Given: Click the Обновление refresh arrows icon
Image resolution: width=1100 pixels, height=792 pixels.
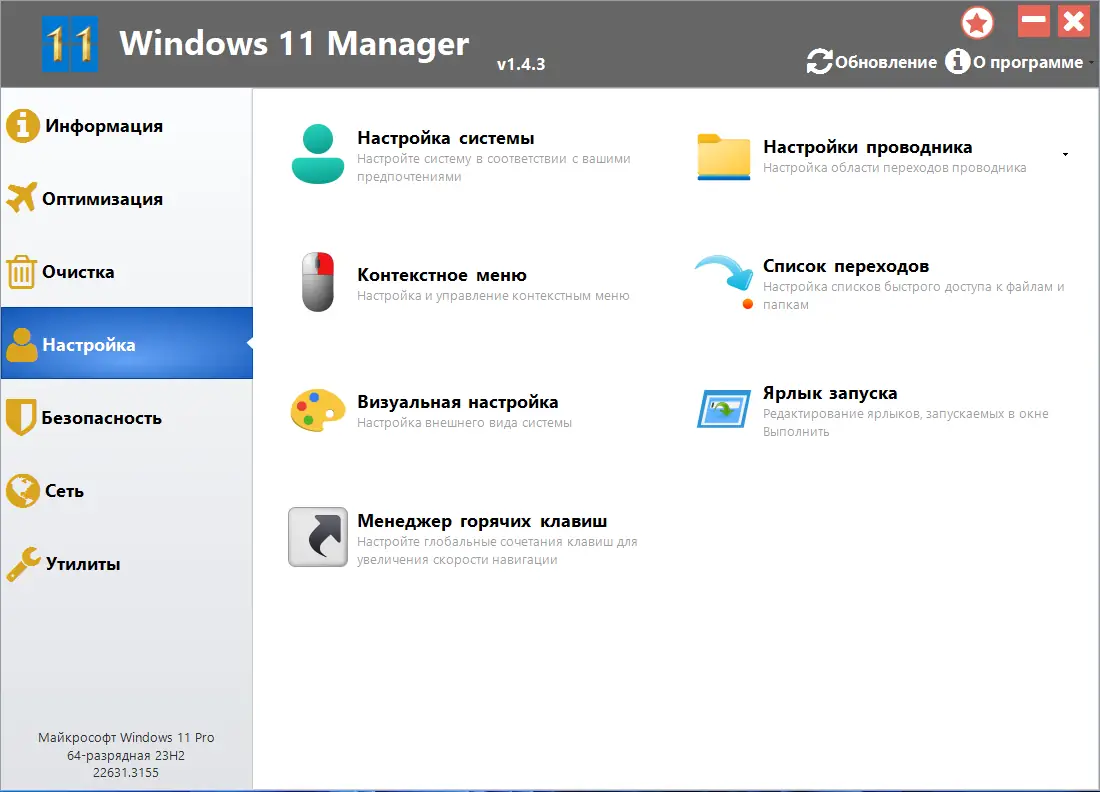Looking at the screenshot, I should pyautogui.click(x=819, y=62).
